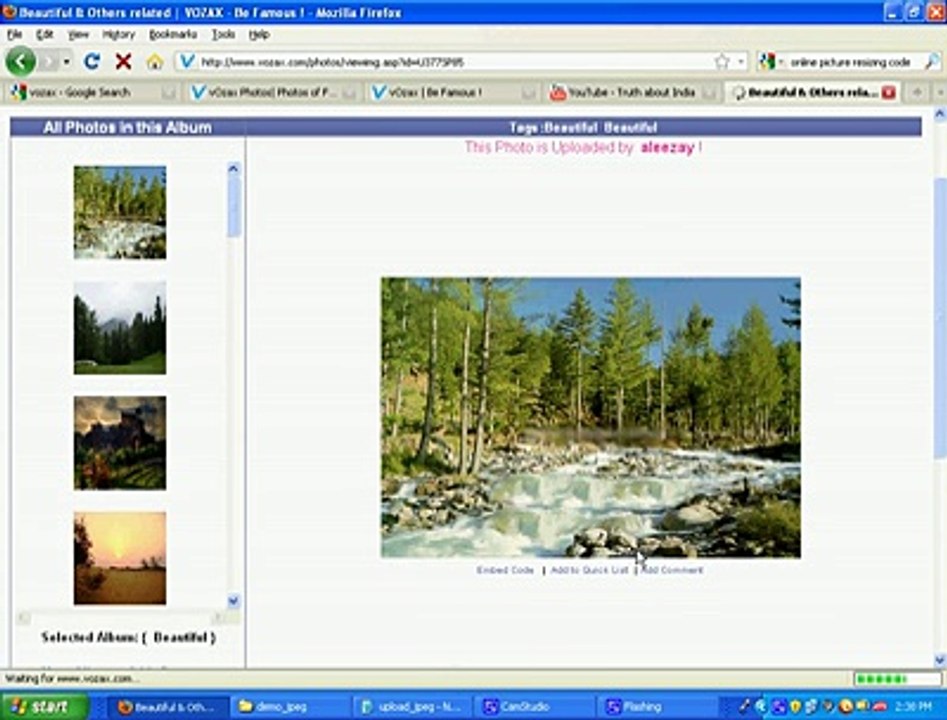Click the page scroll-down arrow

940,660
